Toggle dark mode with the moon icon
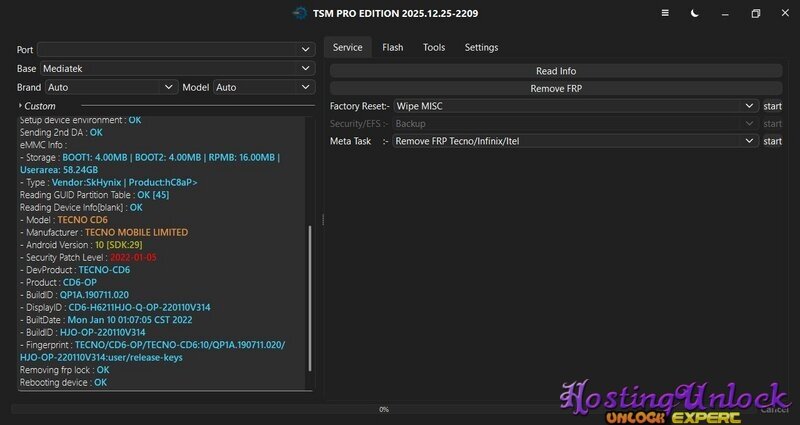 coord(695,14)
